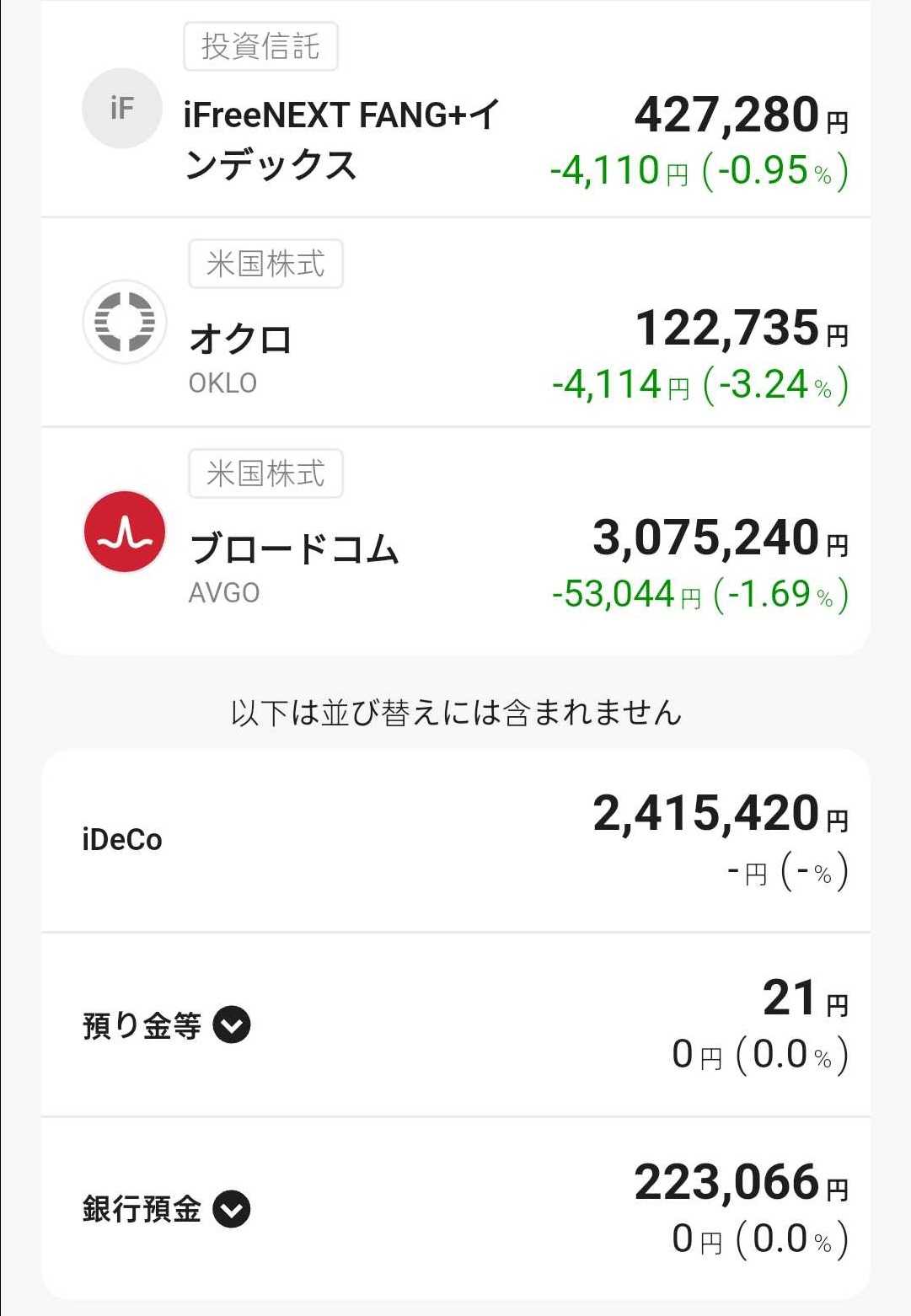
Task: Open the iFreeNEXT FANG+インデックス holding
Action: pyautogui.click(x=341, y=139)
